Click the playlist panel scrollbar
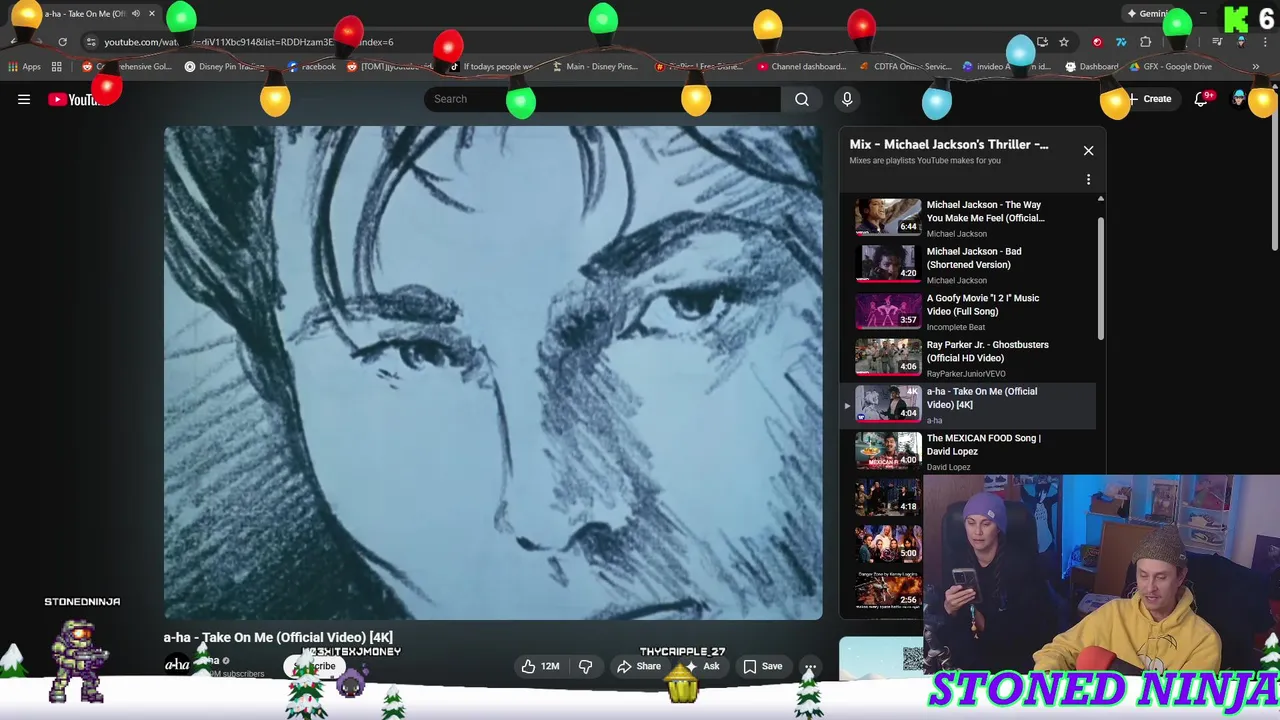Screen dimensions: 1280x720 [x=1101, y=280]
